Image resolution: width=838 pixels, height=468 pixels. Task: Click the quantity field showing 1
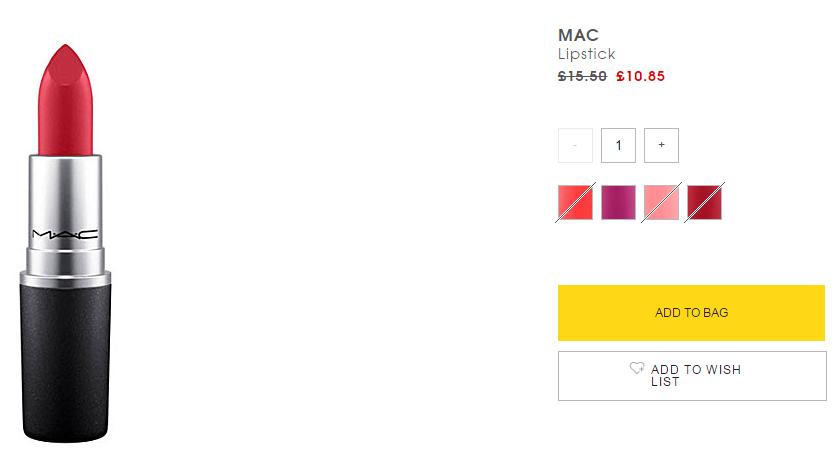[x=618, y=146]
